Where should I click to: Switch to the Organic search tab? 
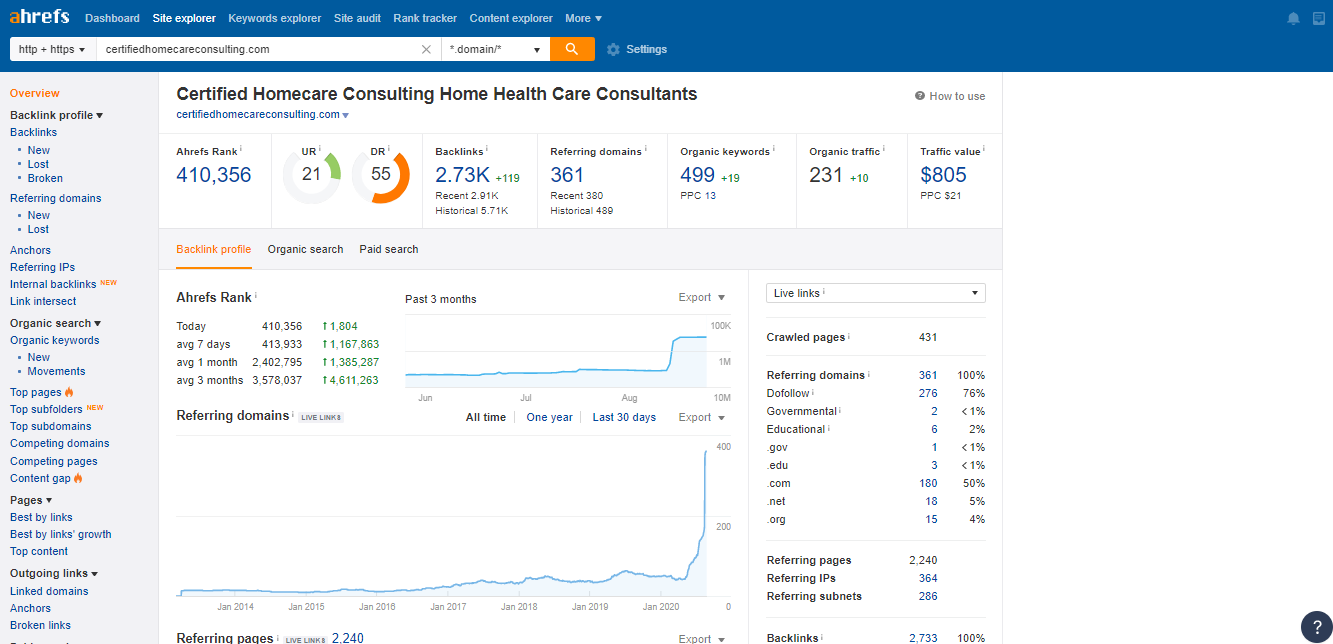(x=305, y=249)
